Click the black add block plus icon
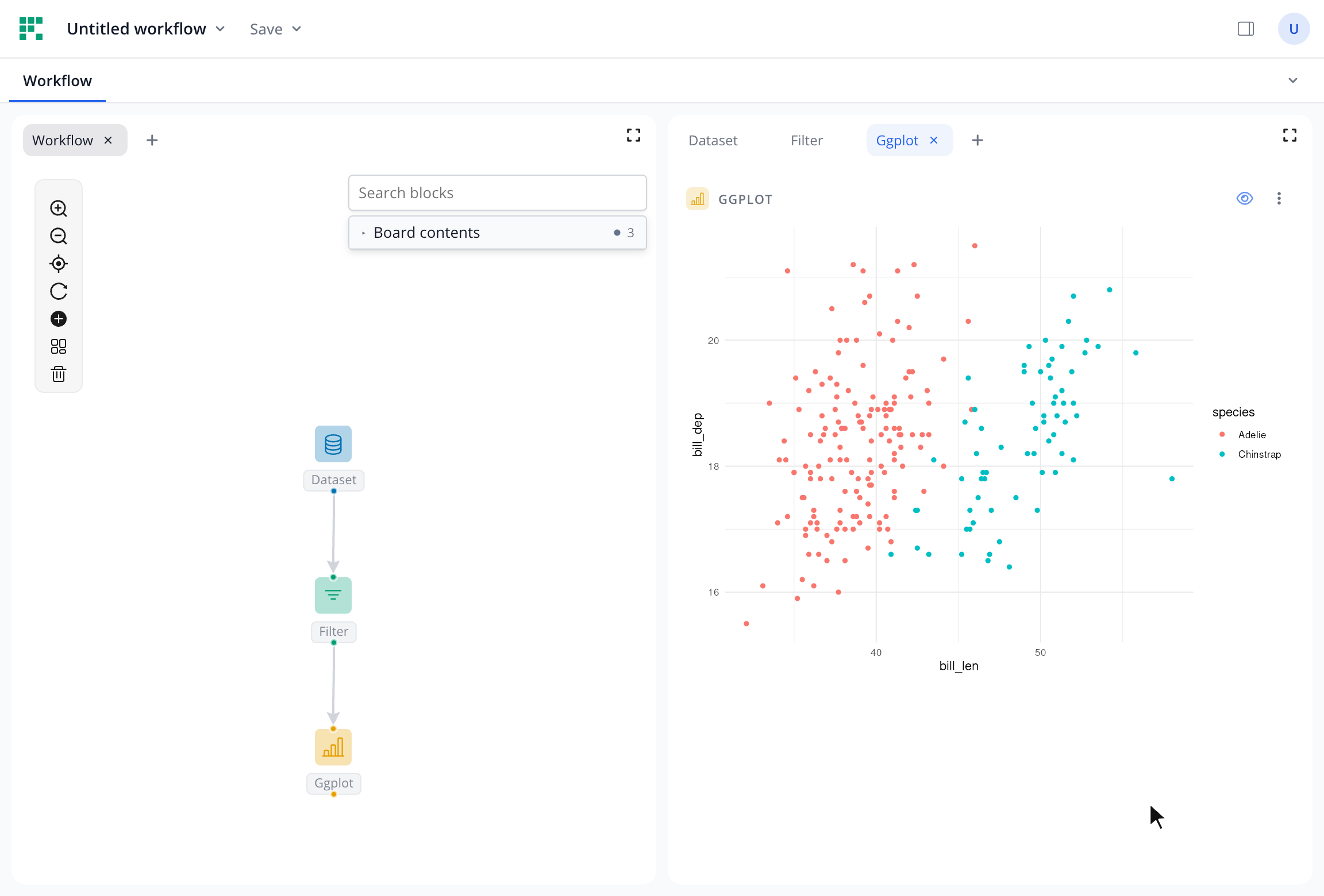This screenshot has height=896, width=1324. click(59, 319)
